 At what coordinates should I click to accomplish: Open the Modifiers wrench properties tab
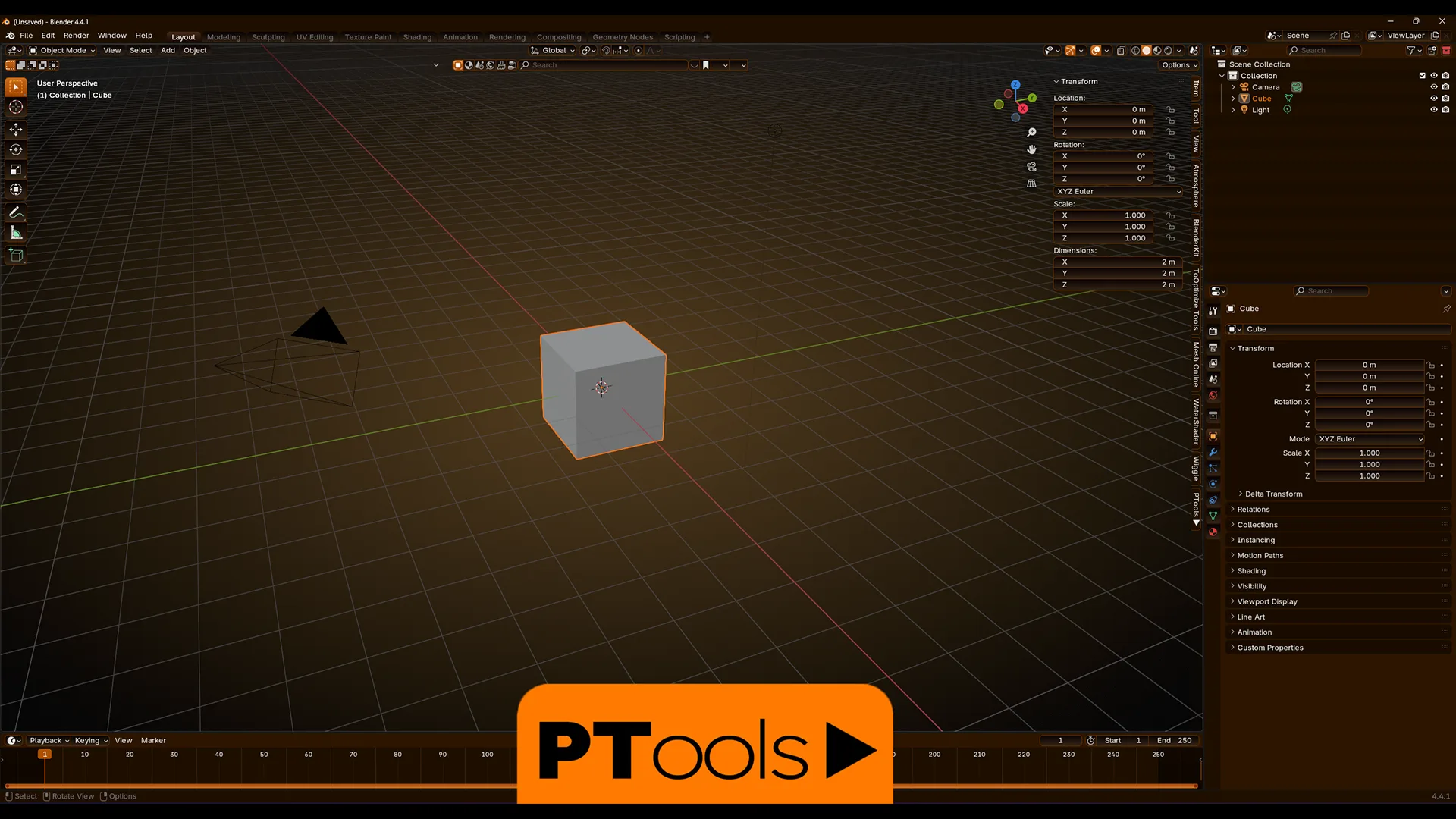1213,452
